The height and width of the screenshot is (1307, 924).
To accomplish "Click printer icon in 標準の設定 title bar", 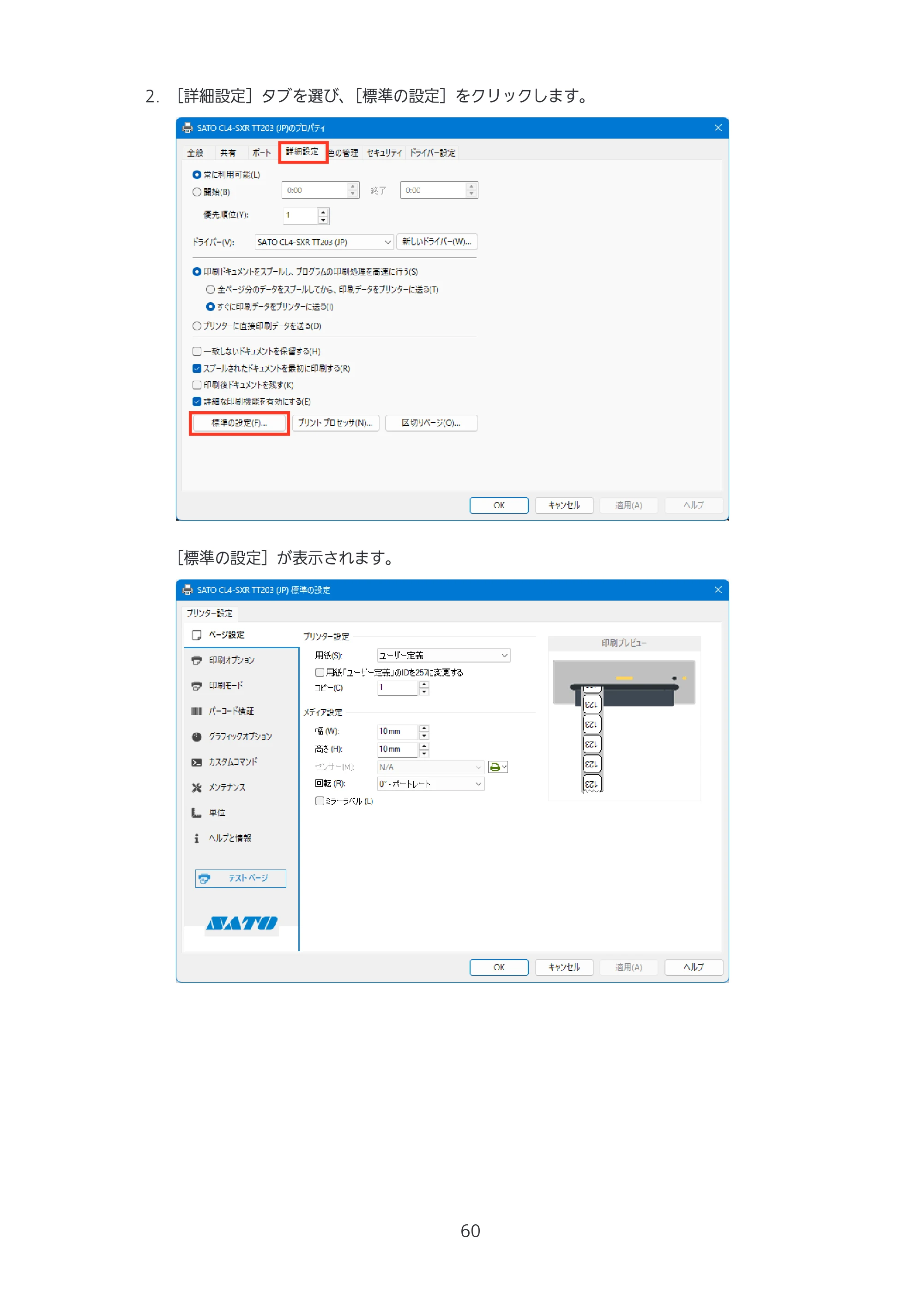I will (187, 590).
